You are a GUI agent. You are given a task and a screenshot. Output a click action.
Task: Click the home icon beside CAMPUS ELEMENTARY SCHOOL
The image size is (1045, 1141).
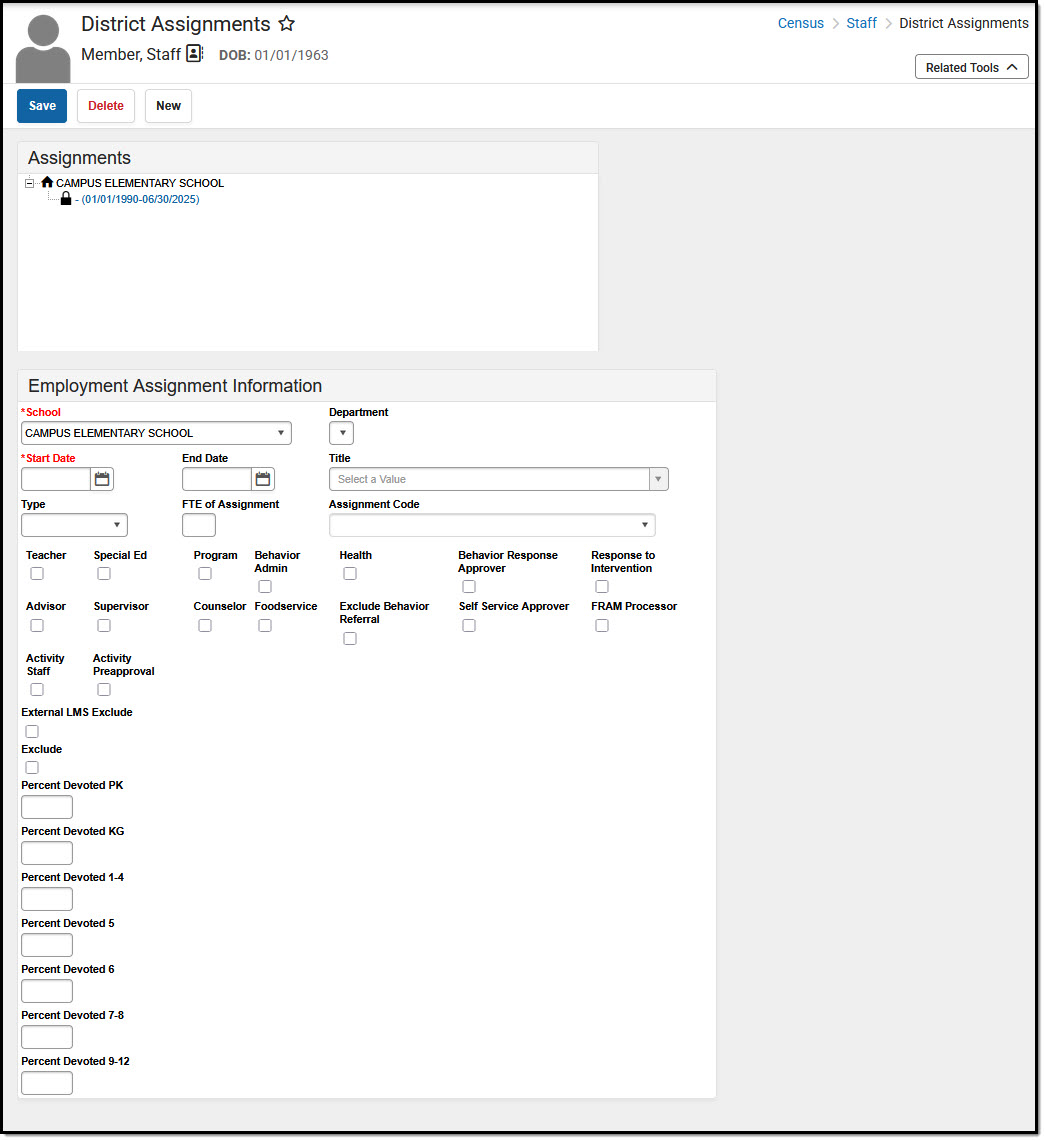(46, 182)
